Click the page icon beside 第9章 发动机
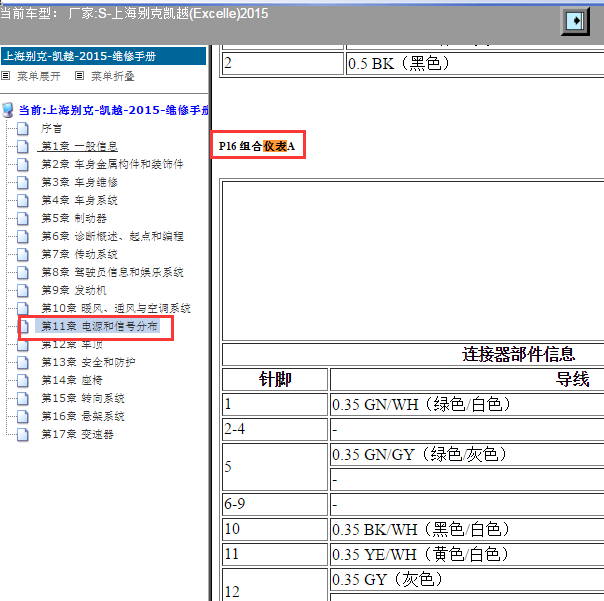 (23, 290)
